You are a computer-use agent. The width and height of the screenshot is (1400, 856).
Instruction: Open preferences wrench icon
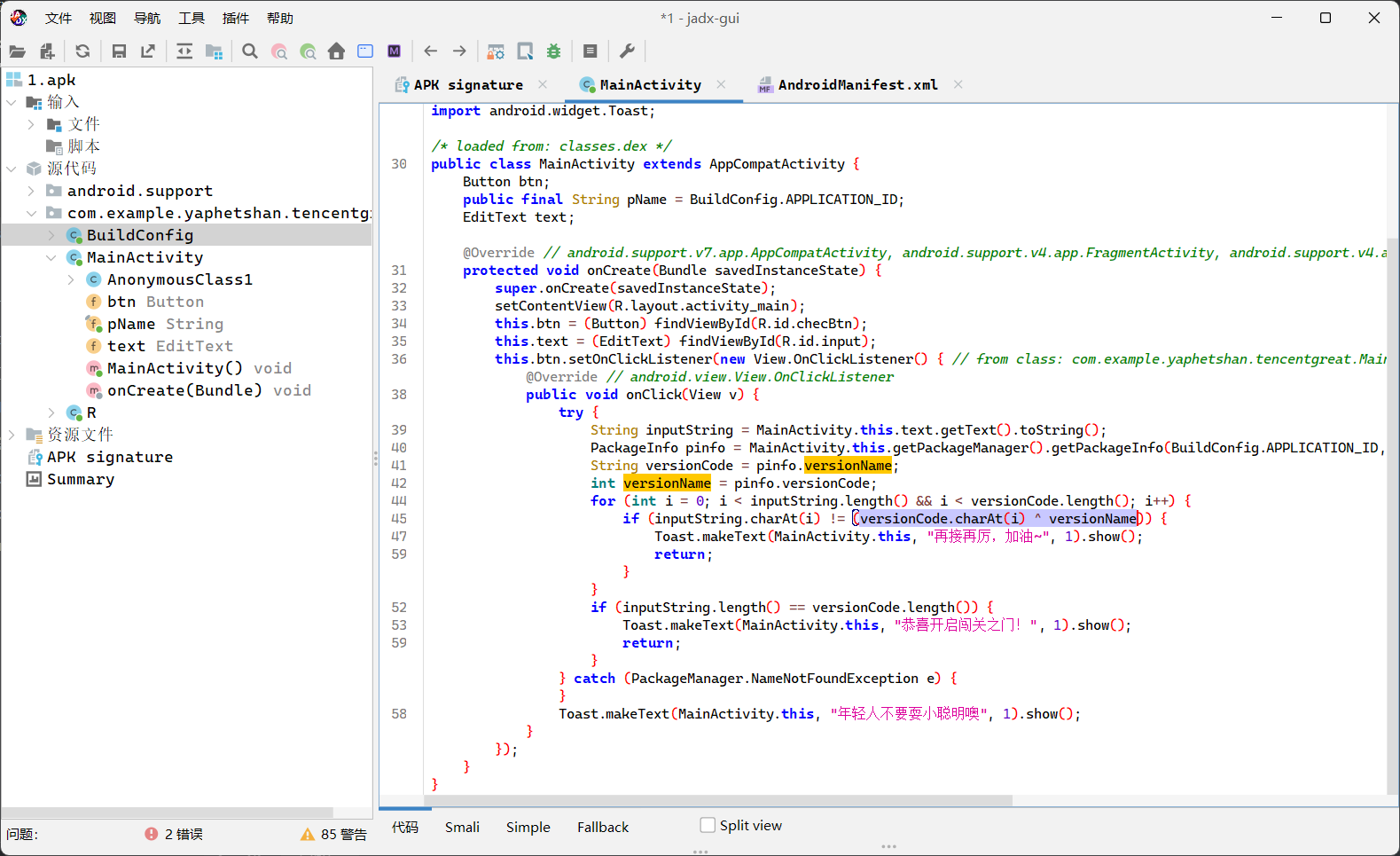click(627, 51)
